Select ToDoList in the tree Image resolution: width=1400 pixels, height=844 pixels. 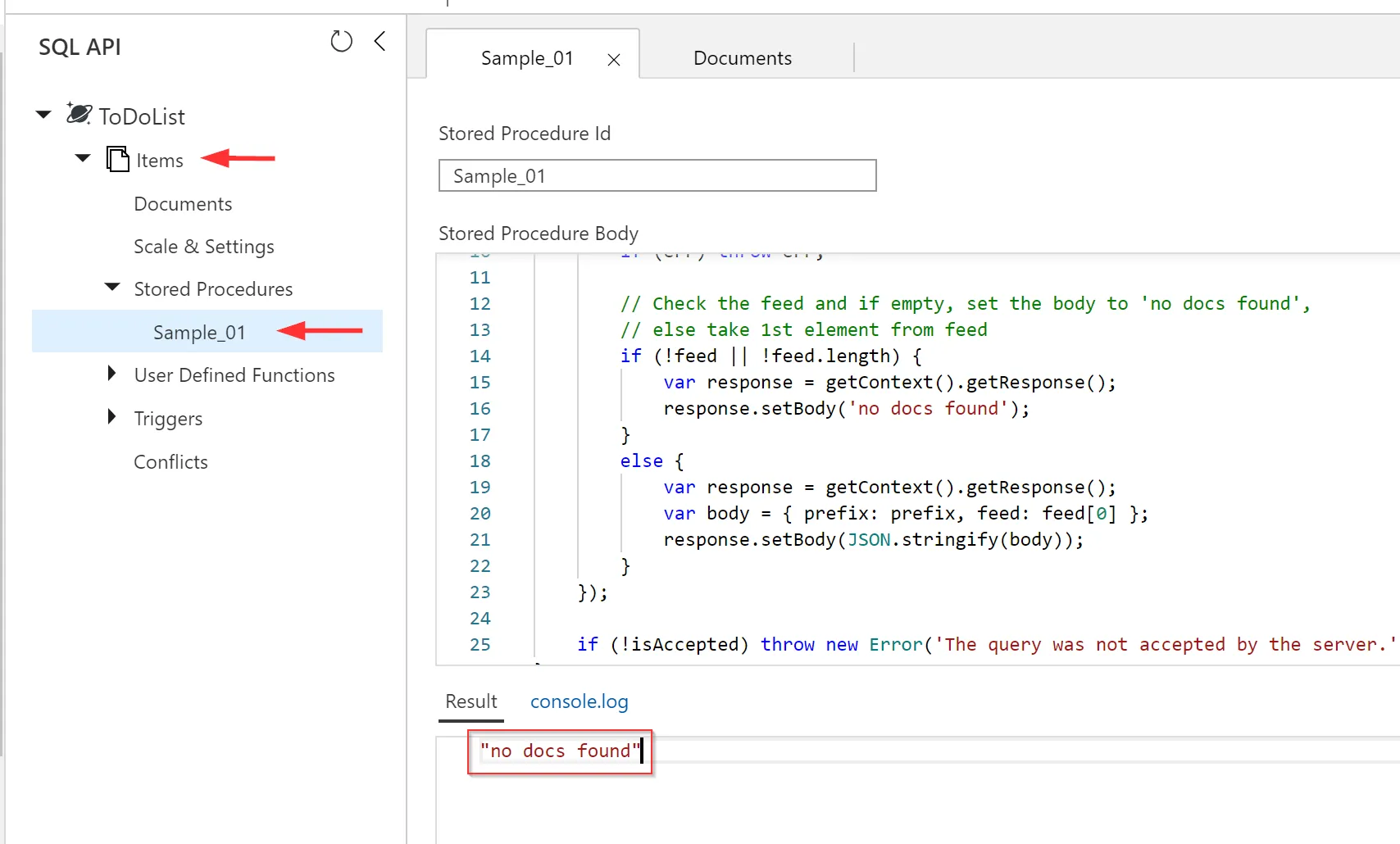142,116
